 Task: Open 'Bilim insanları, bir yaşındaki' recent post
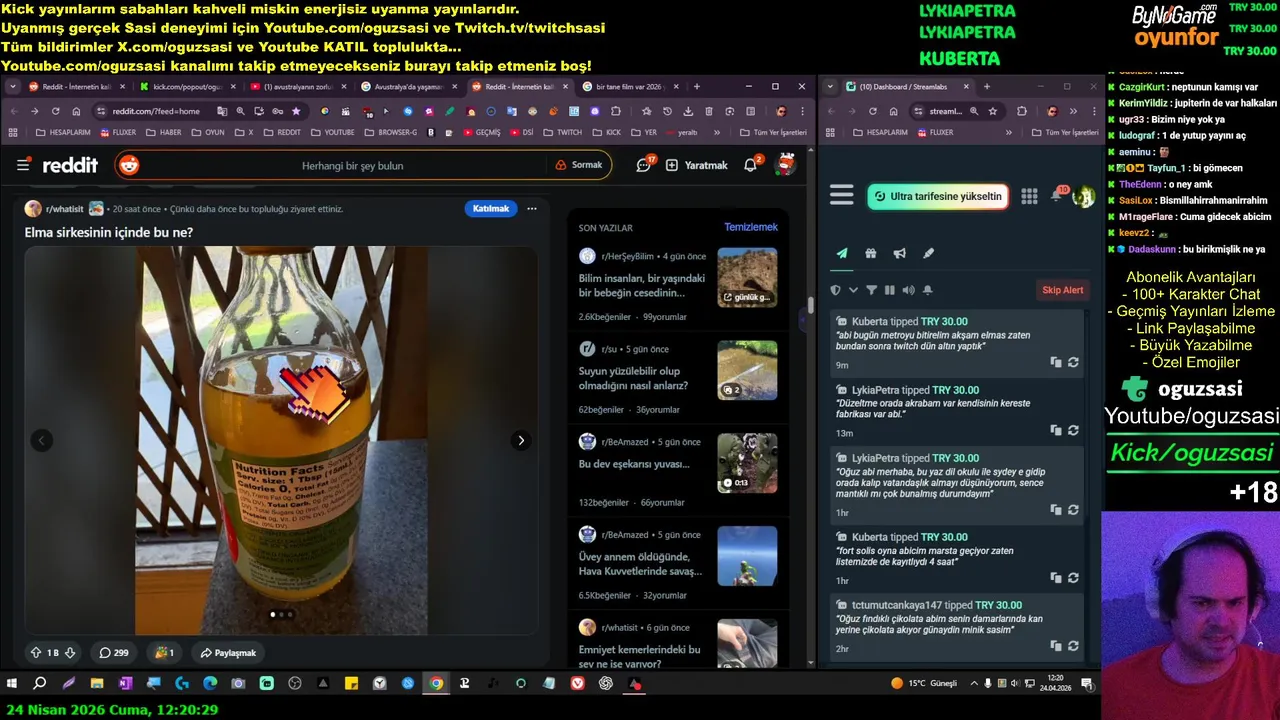[x=642, y=285]
